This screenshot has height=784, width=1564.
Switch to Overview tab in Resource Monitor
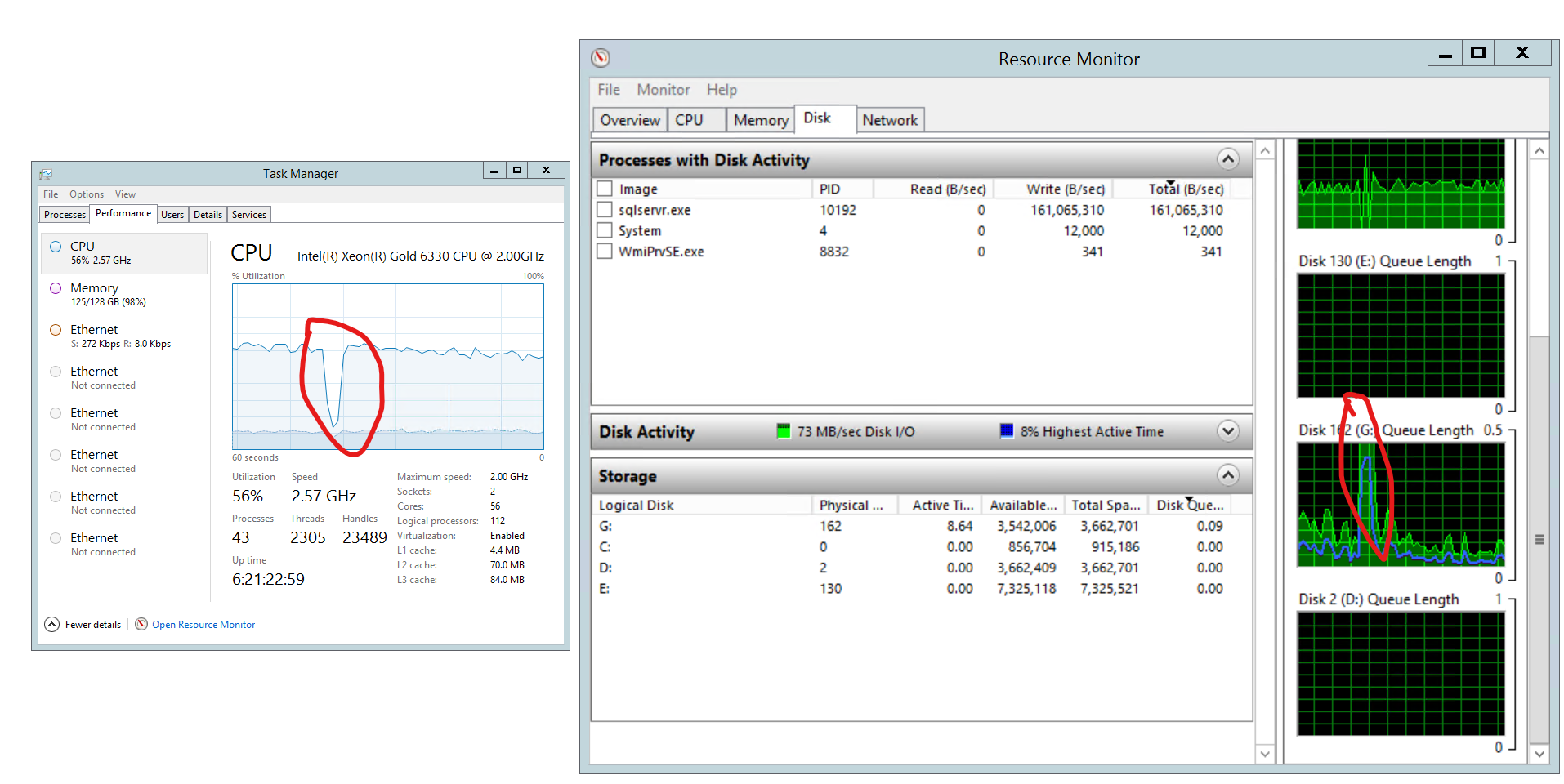tap(630, 120)
